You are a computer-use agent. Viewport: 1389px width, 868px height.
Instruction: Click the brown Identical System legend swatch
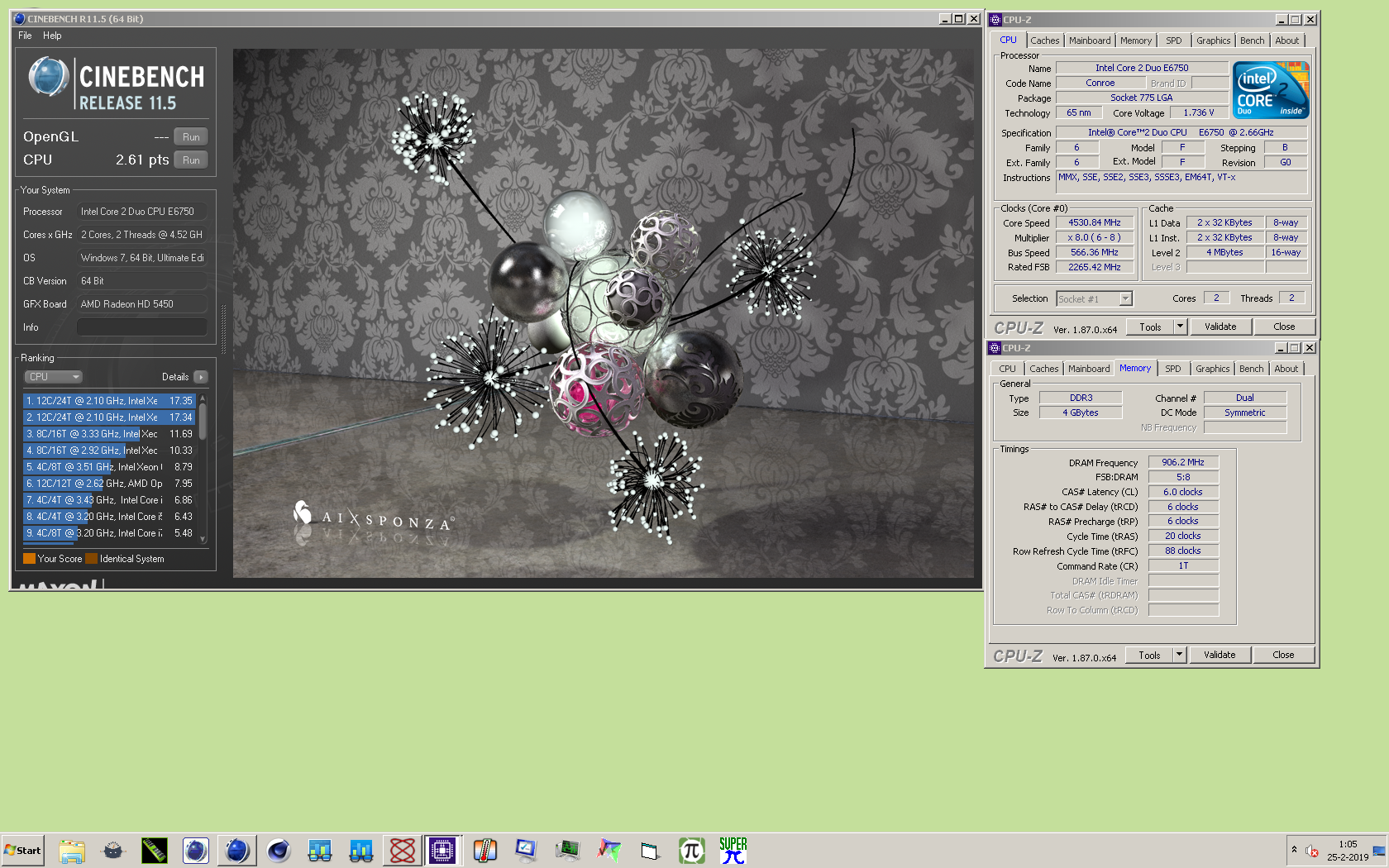(x=91, y=559)
